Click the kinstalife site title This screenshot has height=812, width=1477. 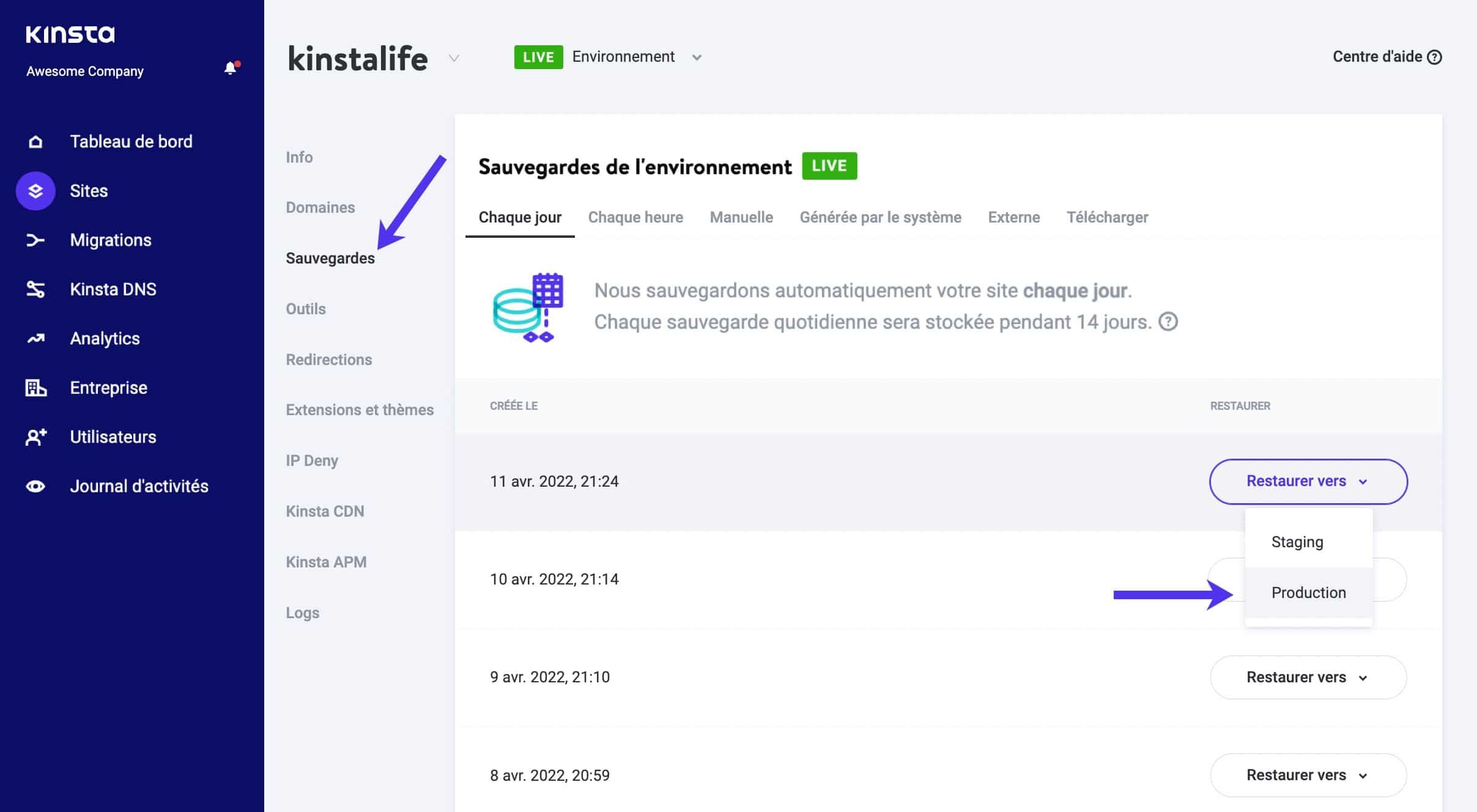click(358, 59)
